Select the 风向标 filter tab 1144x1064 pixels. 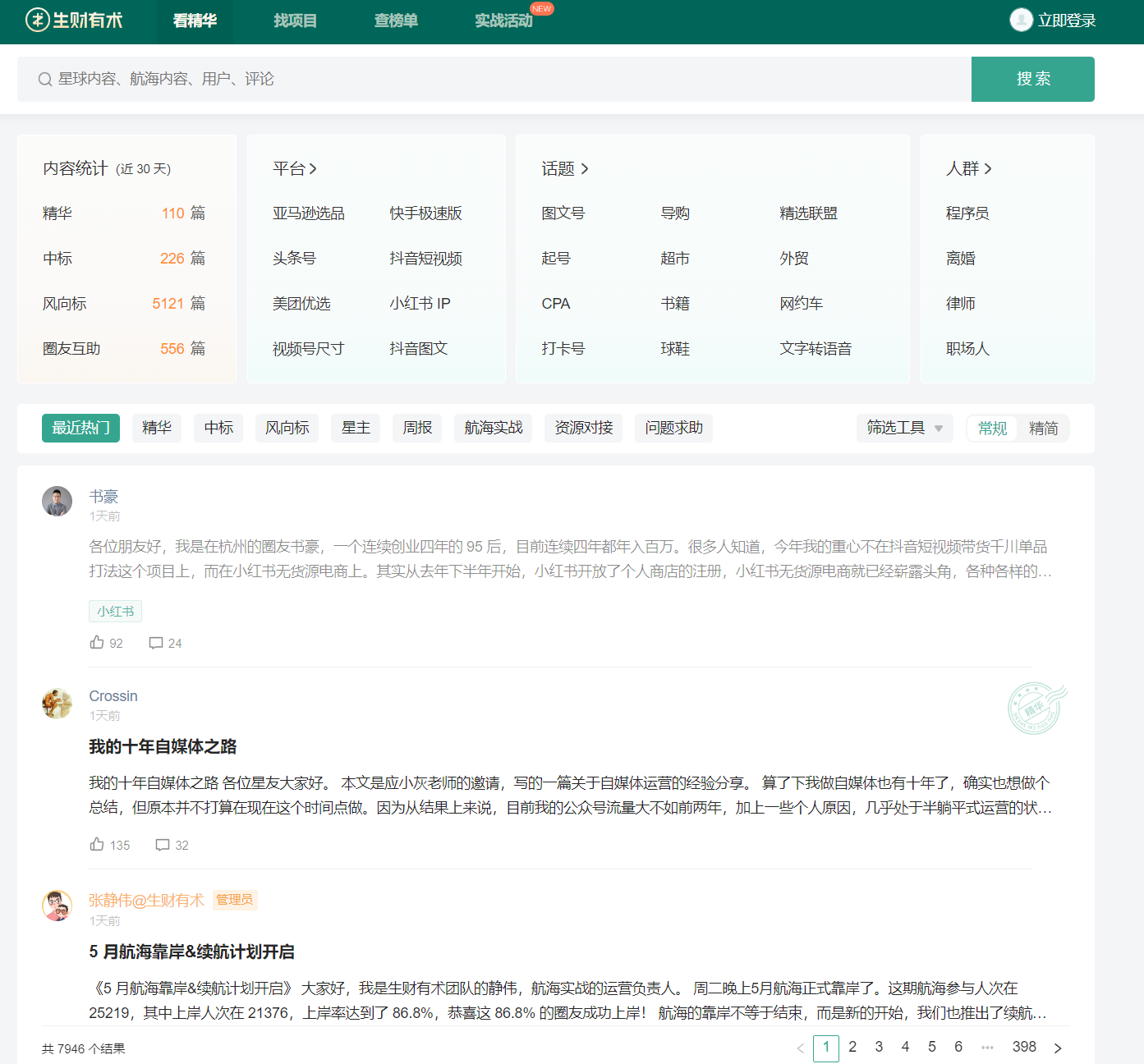pos(287,428)
